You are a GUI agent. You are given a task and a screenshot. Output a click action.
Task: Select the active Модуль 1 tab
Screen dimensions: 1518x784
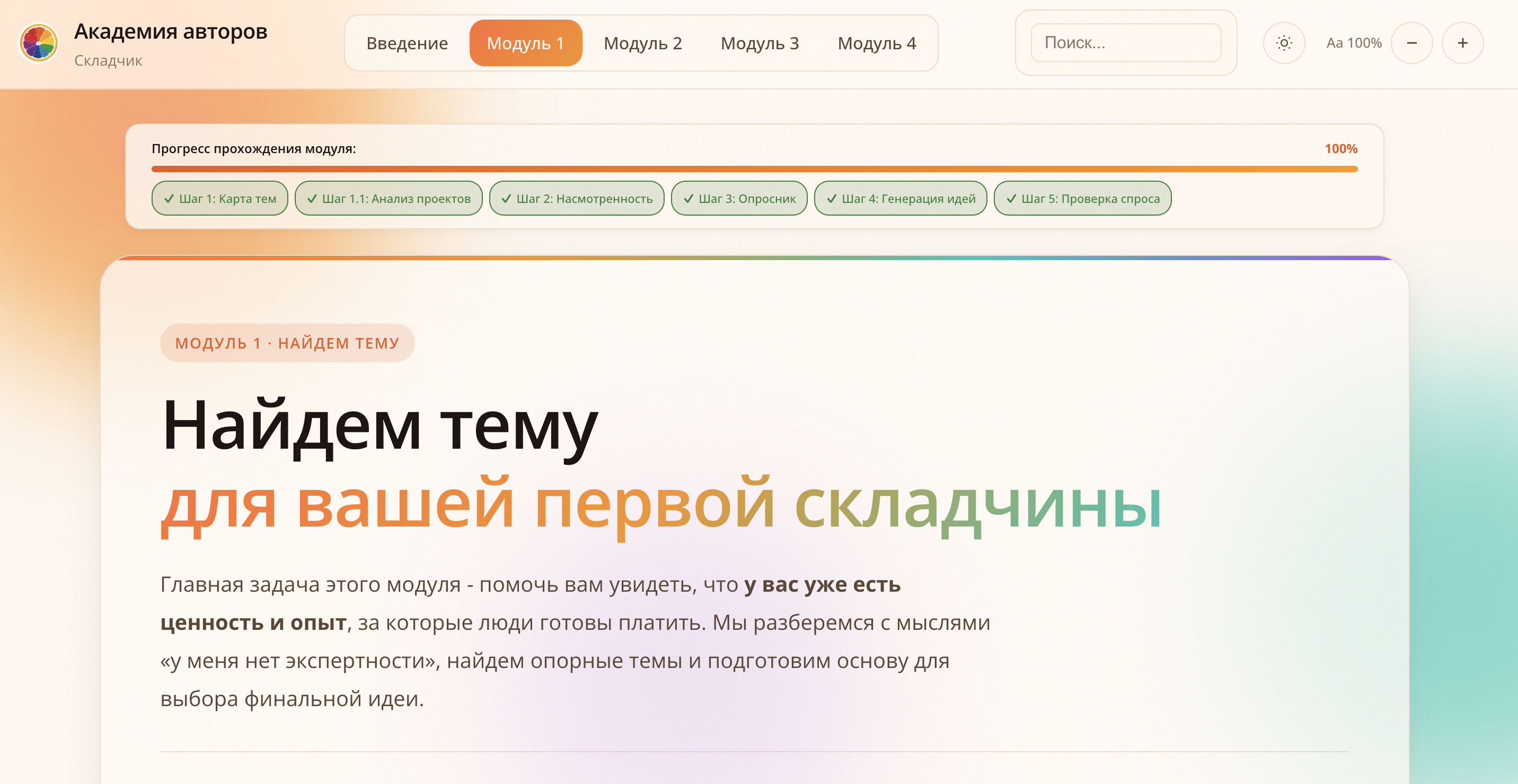click(x=525, y=43)
